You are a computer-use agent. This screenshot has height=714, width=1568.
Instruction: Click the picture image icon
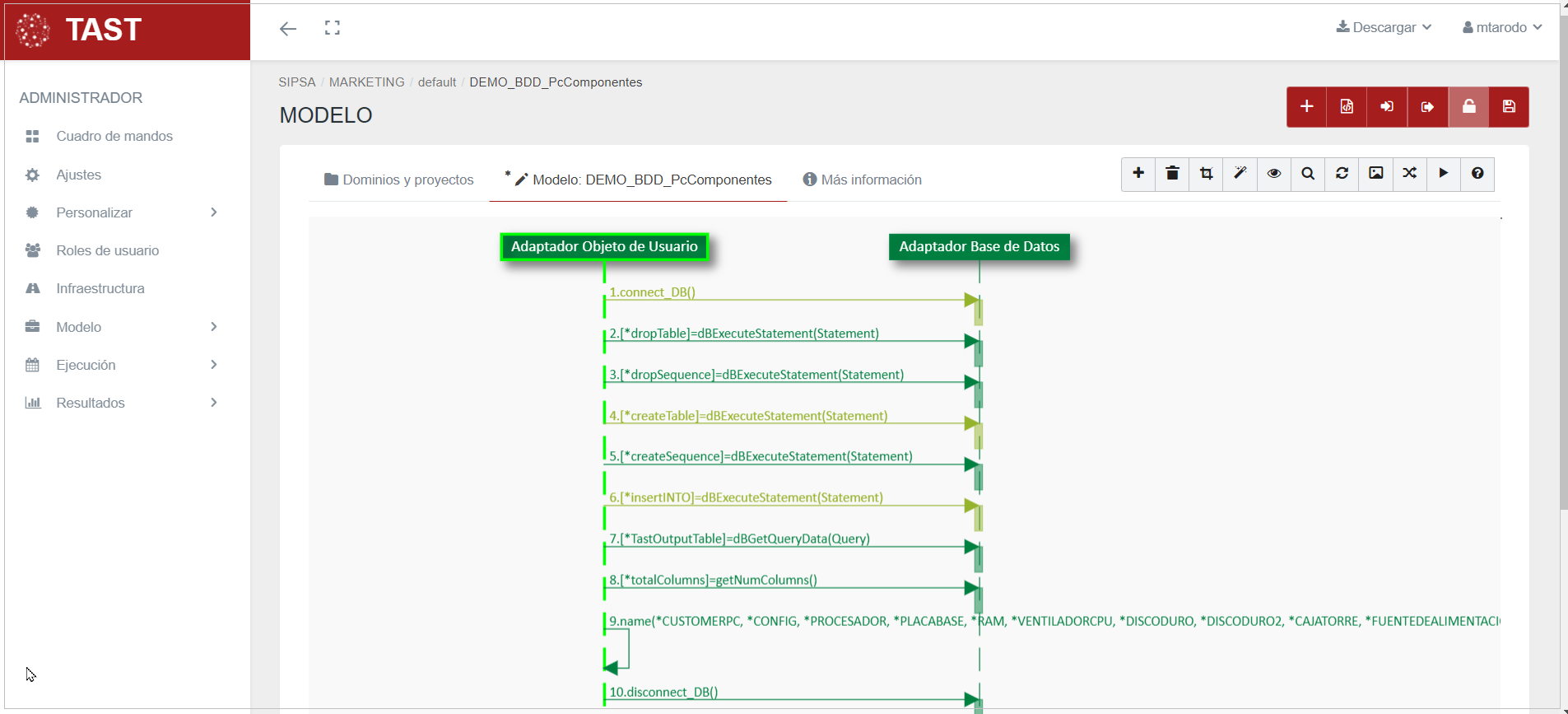click(x=1375, y=174)
